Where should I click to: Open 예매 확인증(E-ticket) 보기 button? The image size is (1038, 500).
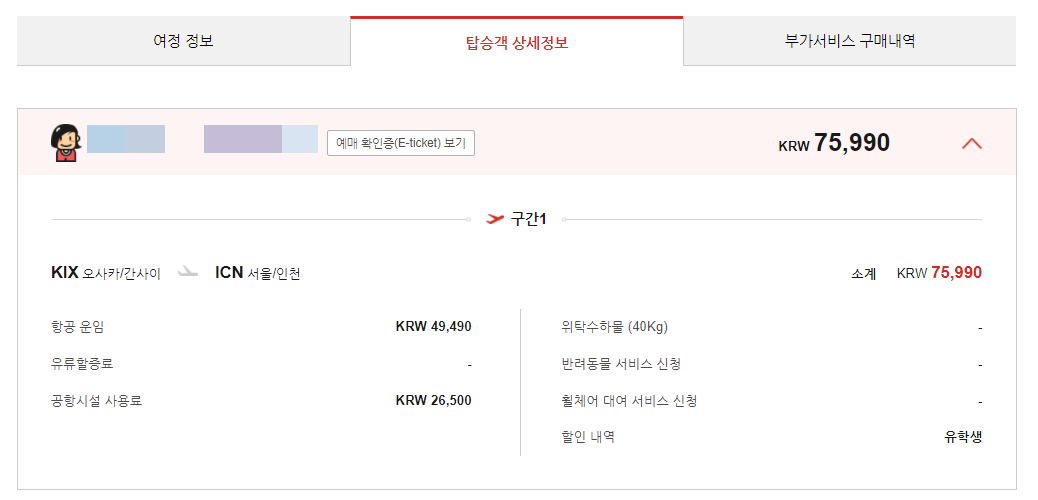click(401, 142)
